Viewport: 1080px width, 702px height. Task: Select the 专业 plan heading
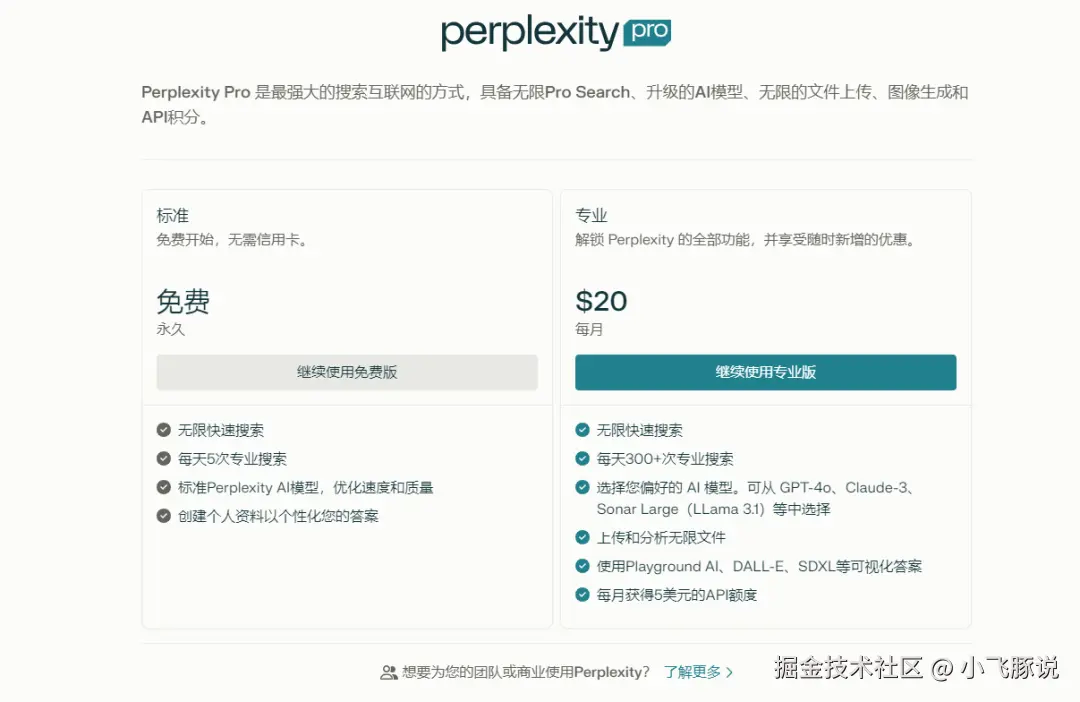point(591,216)
